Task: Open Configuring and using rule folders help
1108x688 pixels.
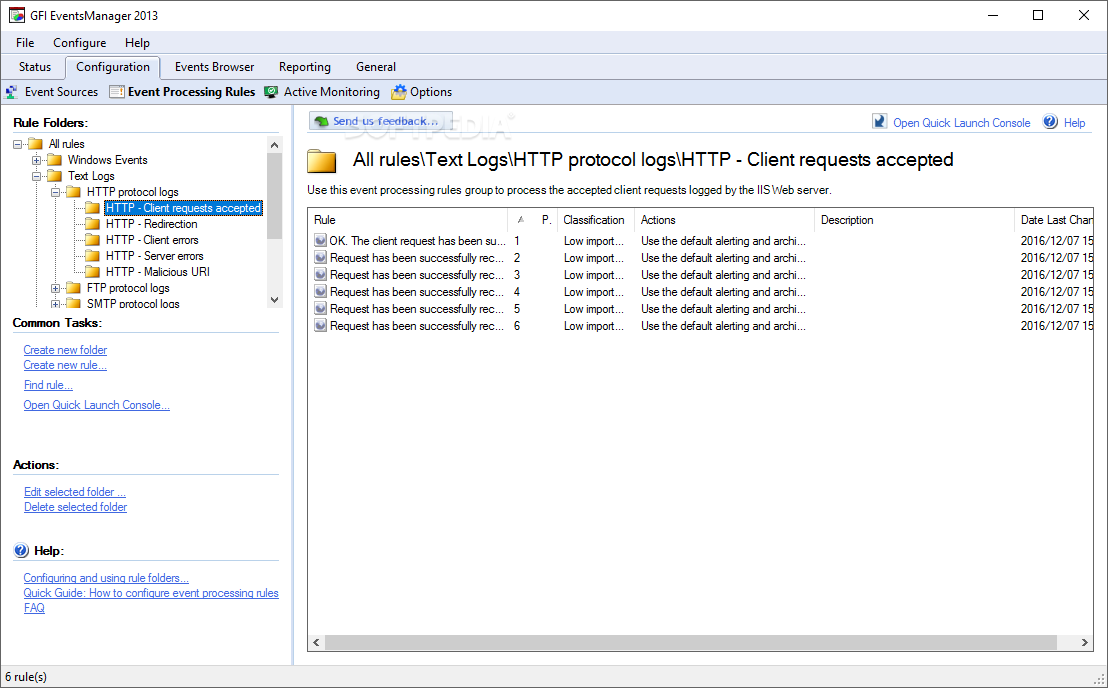Action: point(106,578)
